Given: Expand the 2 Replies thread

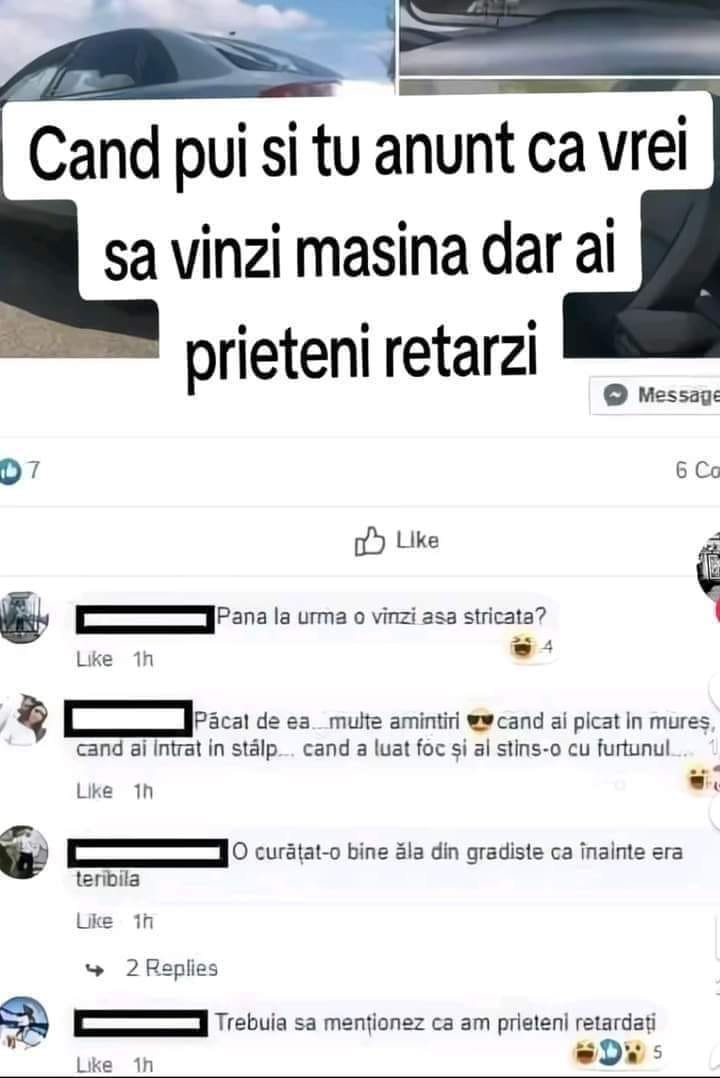Looking at the screenshot, I should (171, 968).
